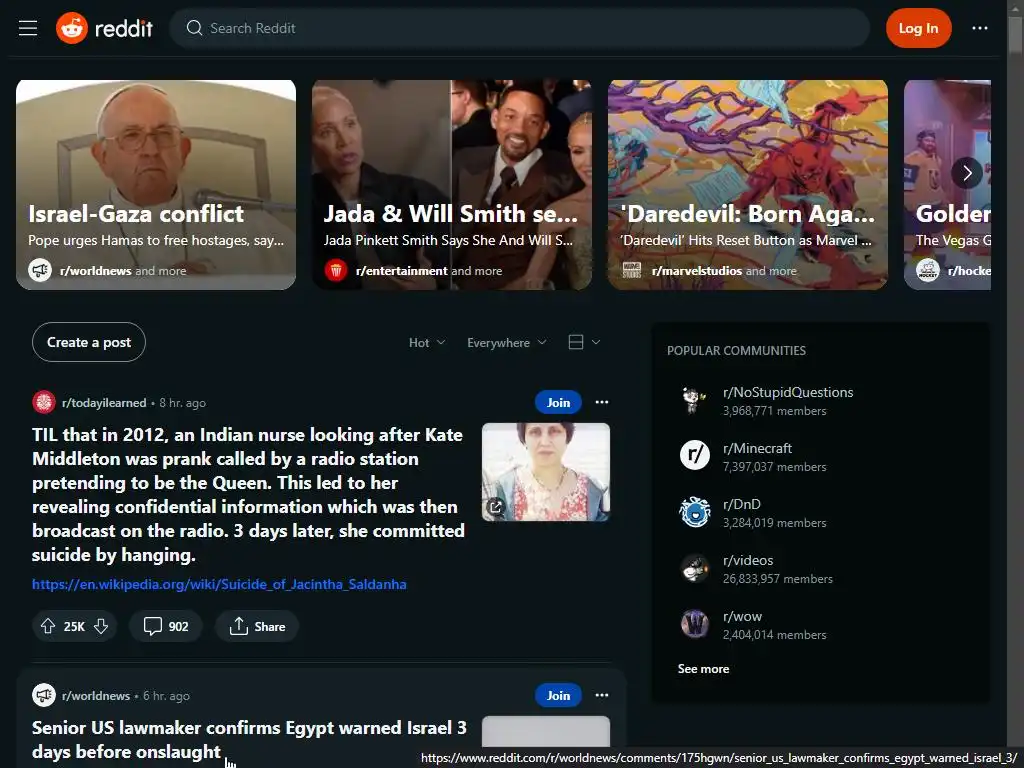Open Jada & Will Smith trending card

(x=451, y=185)
